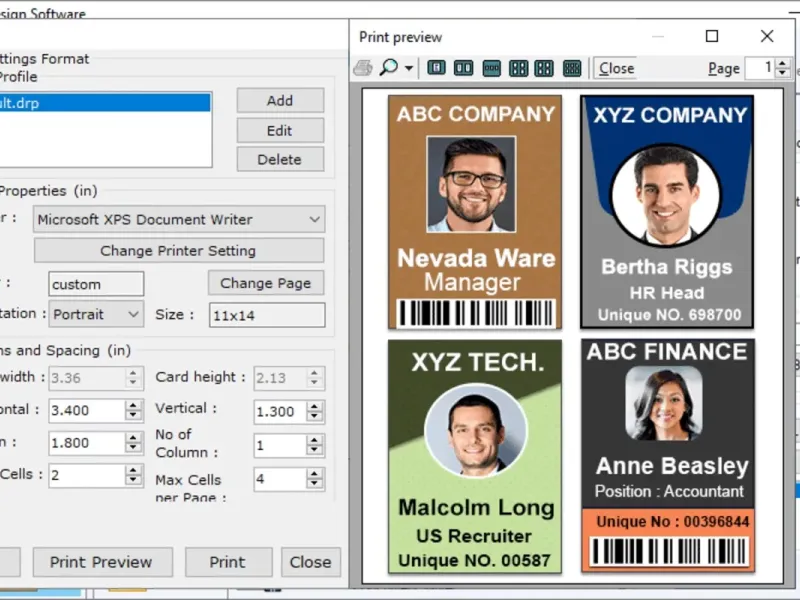
Task: Click the magnifier zoom icon
Action: (389, 67)
